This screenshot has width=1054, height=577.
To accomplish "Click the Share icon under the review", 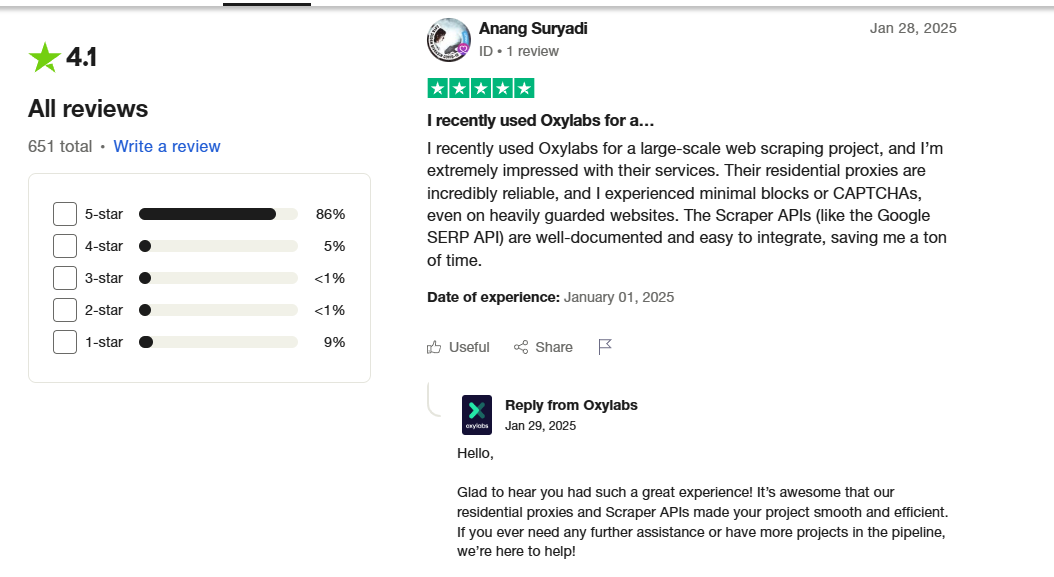I will pos(521,347).
